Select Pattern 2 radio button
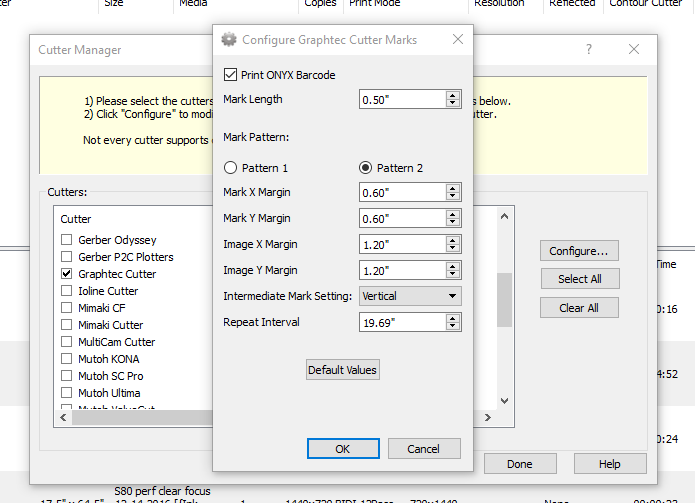 click(365, 168)
